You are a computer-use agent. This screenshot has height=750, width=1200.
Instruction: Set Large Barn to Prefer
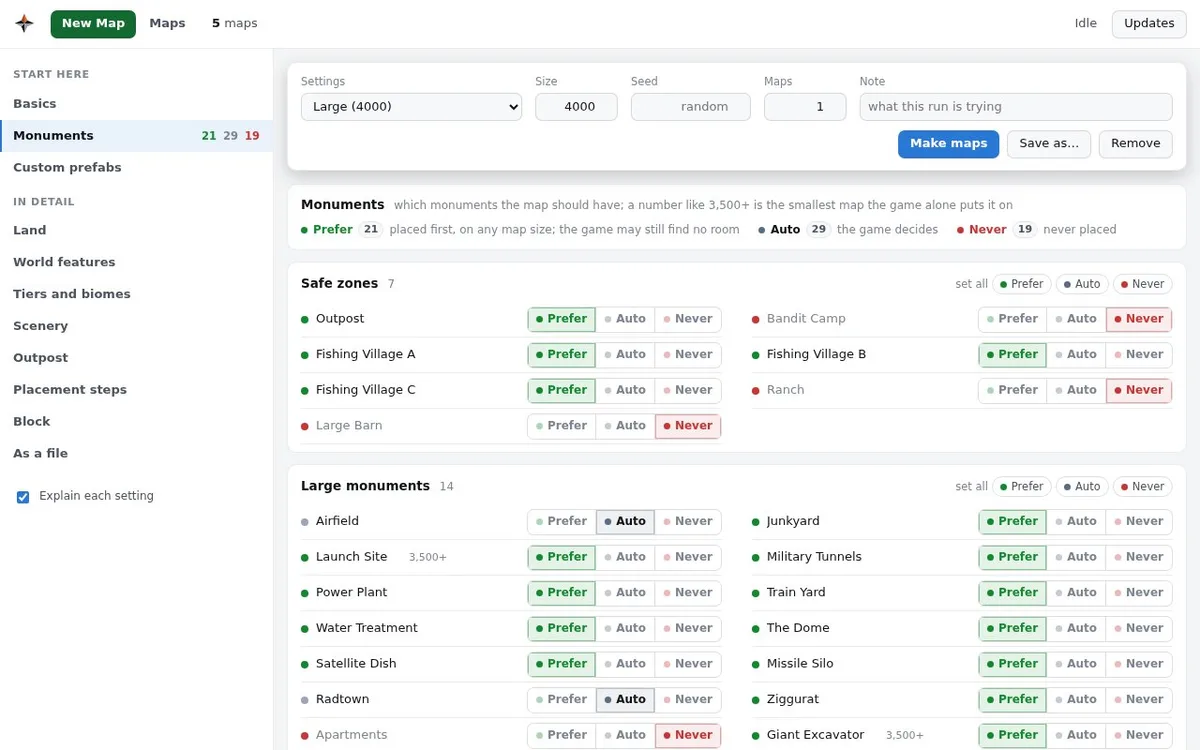(562, 426)
